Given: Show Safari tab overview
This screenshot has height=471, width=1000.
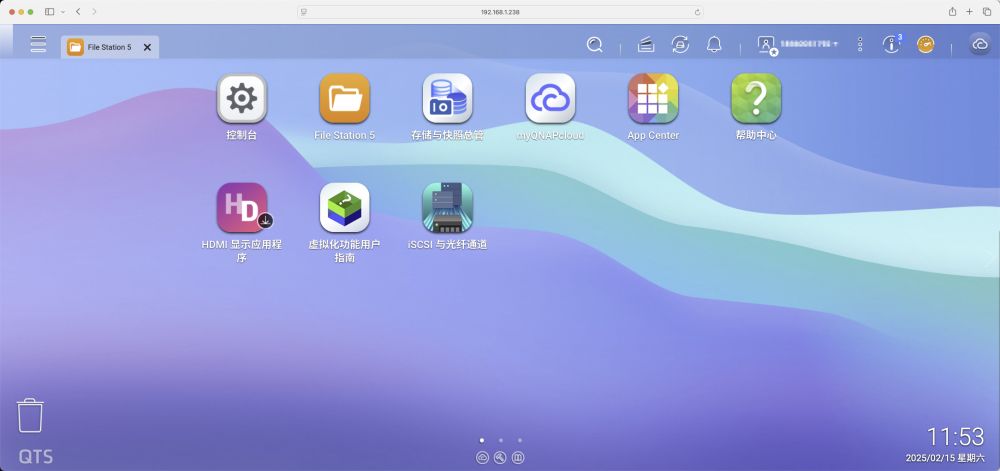Looking at the screenshot, I should tap(987, 11).
